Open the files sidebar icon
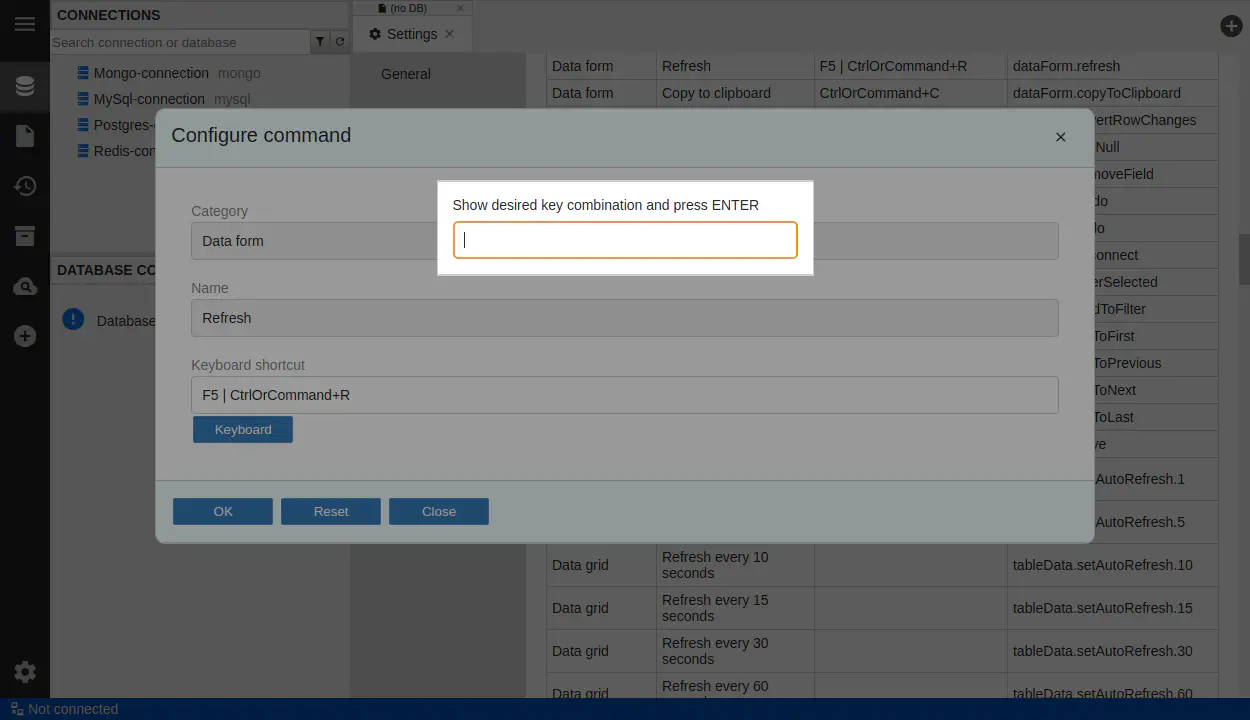Viewport: 1250px width, 720px height. coord(25,136)
